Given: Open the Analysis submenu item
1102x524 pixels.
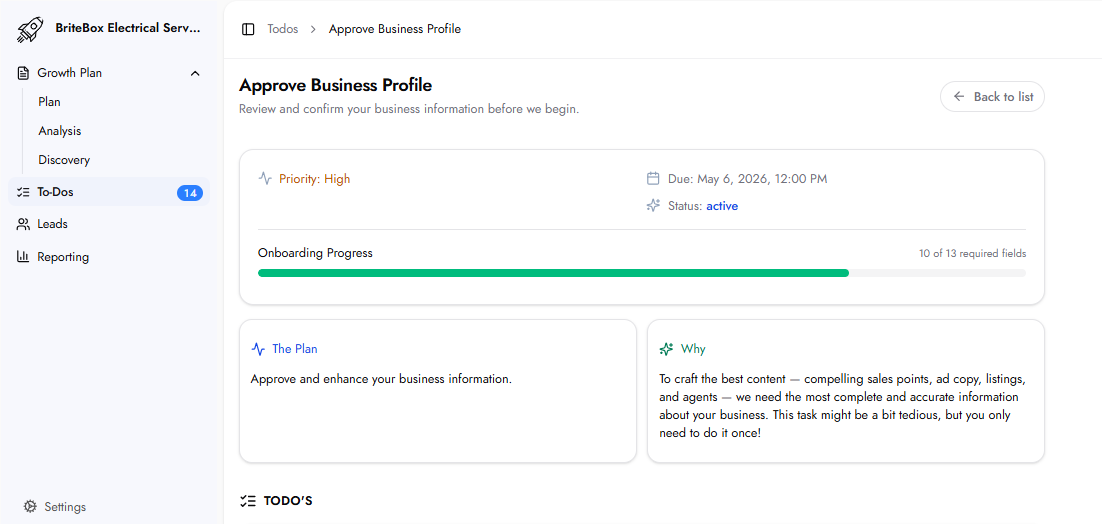Looking at the screenshot, I should (60, 131).
